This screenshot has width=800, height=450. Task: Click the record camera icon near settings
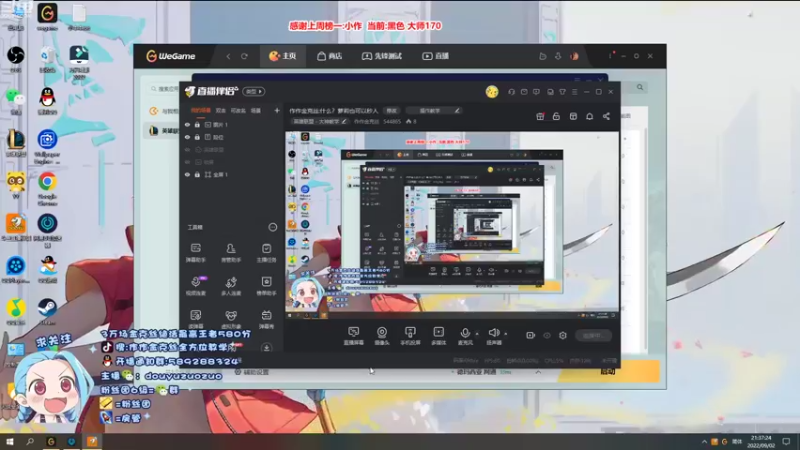point(531,335)
